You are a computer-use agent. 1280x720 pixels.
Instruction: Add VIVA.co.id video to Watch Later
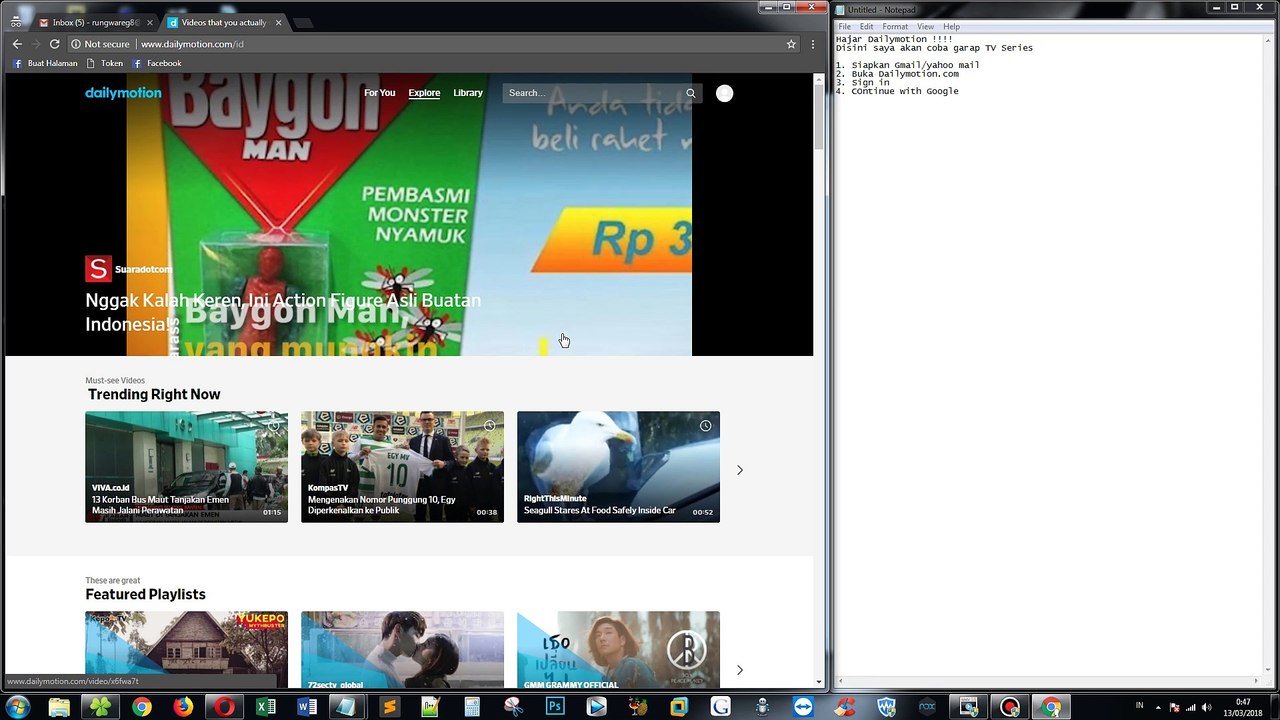click(x=273, y=426)
